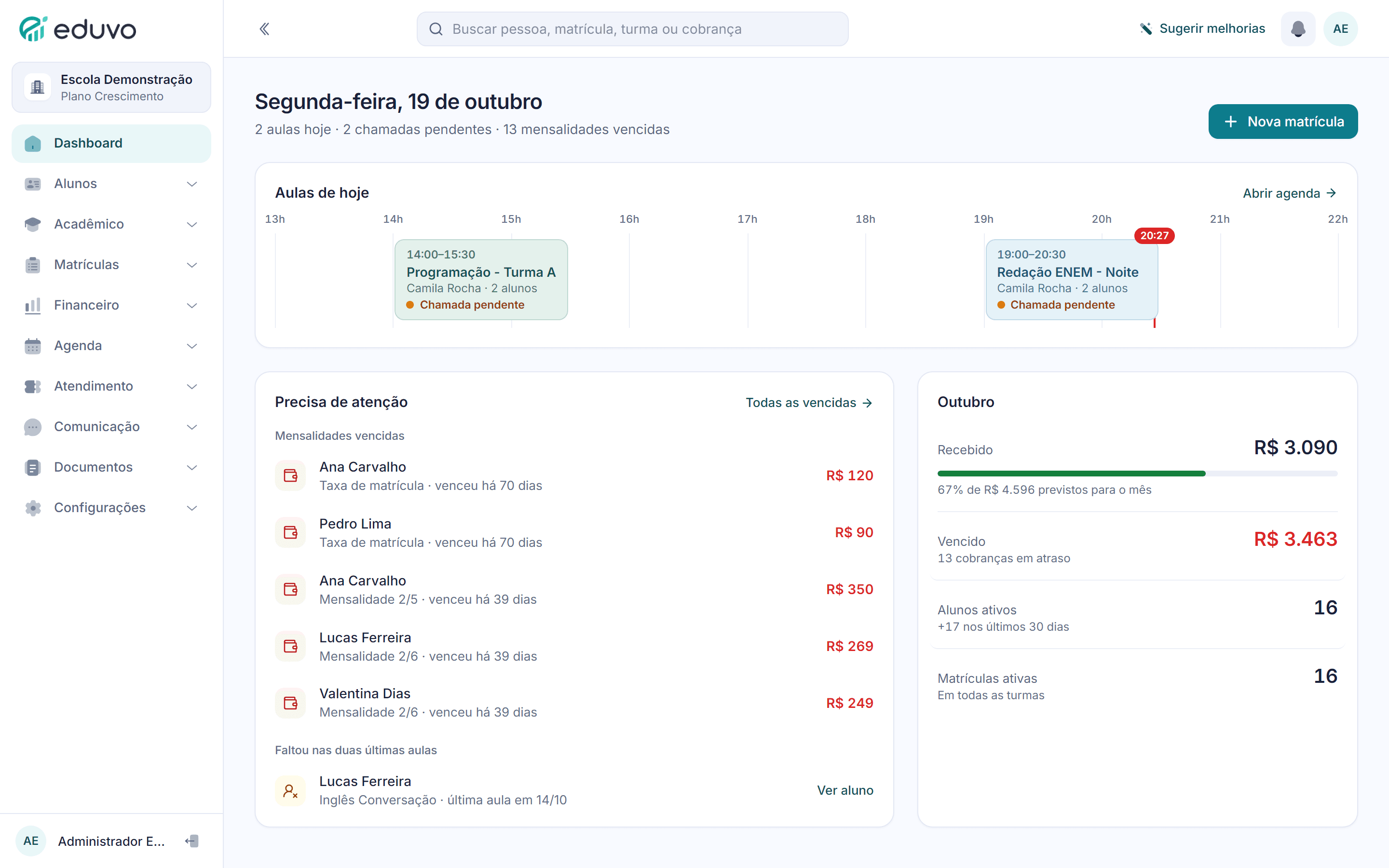The width and height of the screenshot is (1389, 868).
Task: Click the Comunicação chat bubble icon
Action: (33, 427)
